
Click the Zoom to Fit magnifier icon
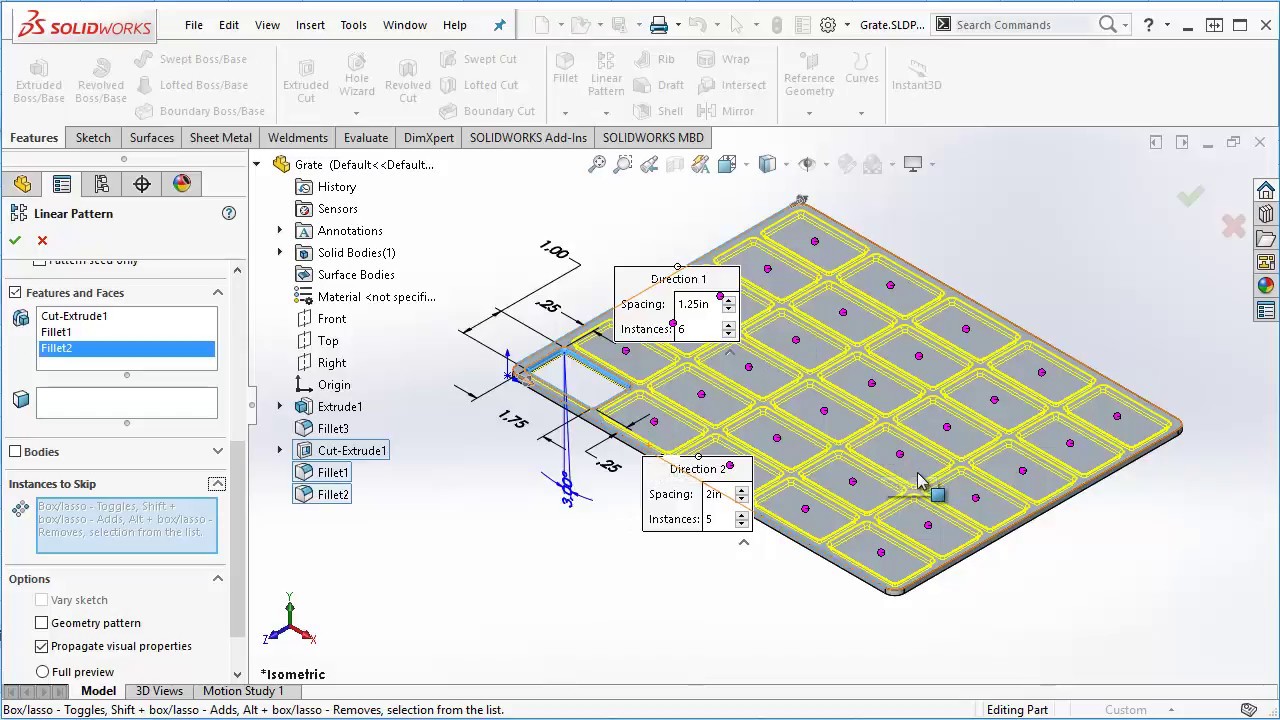click(x=597, y=164)
